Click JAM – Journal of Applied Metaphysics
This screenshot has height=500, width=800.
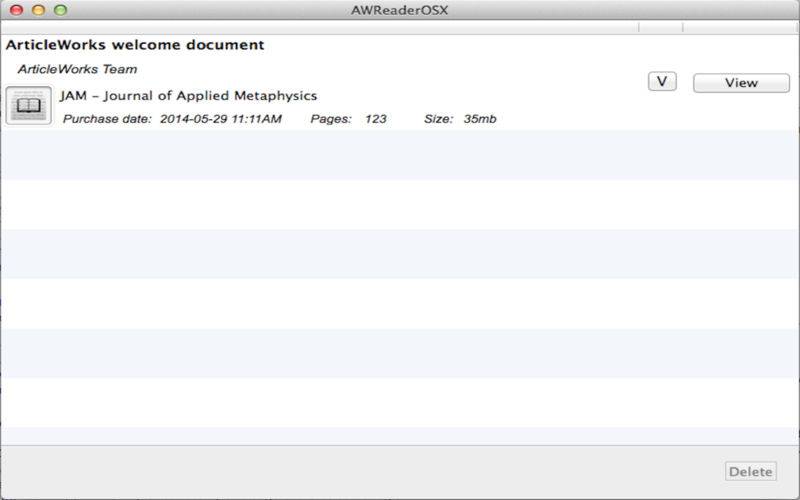tap(188, 95)
